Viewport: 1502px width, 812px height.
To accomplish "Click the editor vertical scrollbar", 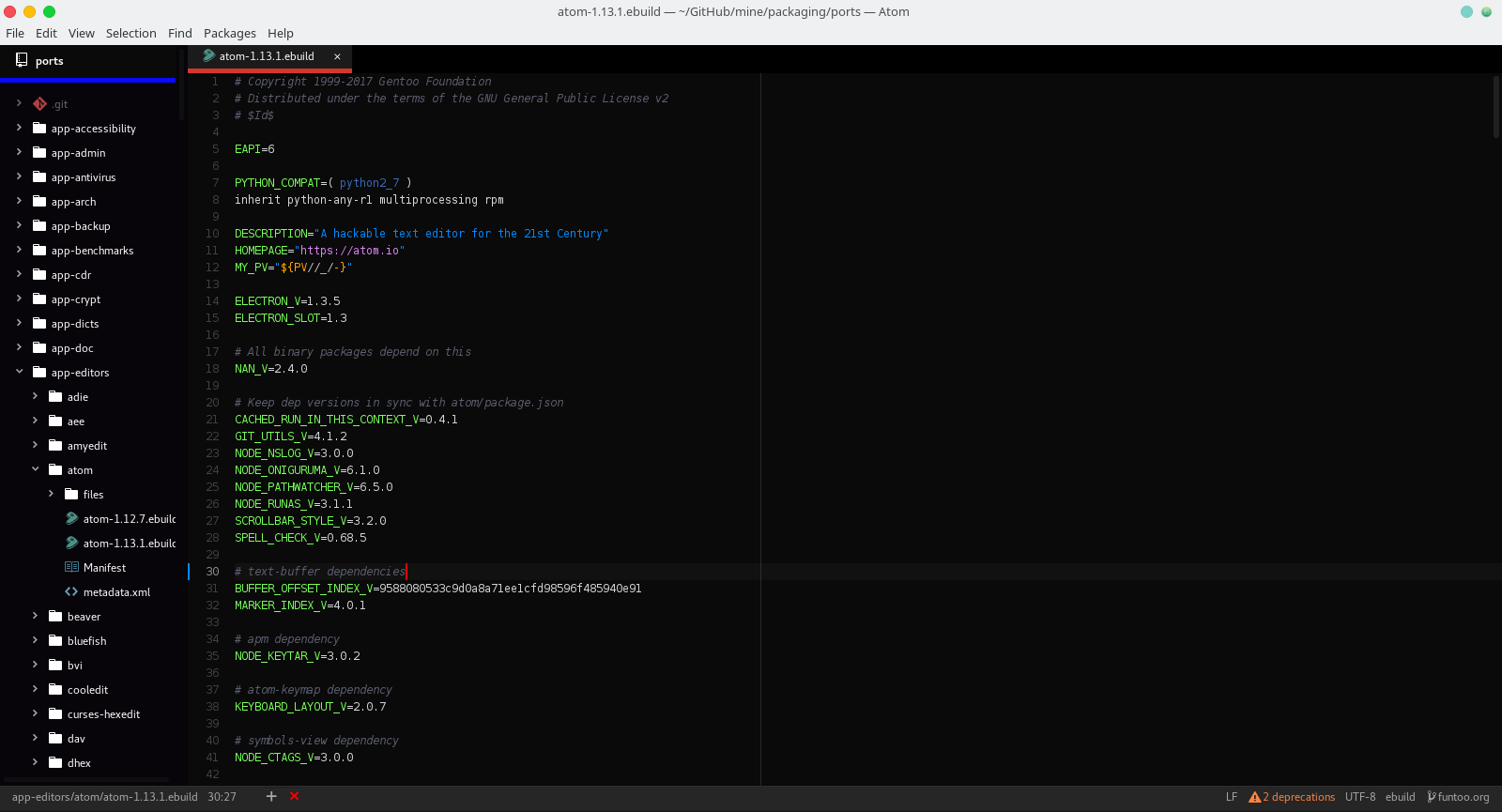I will point(1495,107).
